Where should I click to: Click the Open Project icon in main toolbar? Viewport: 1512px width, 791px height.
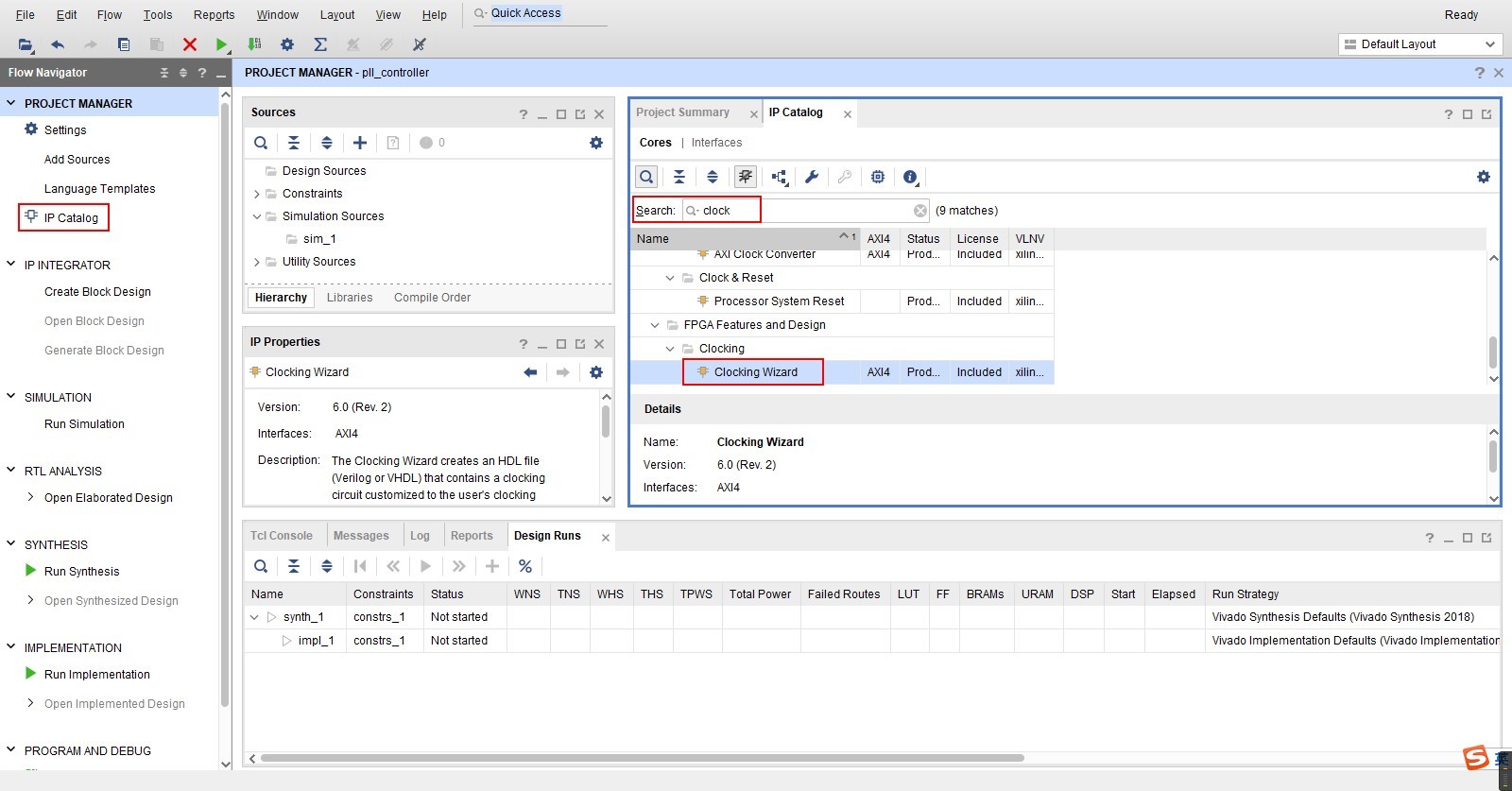26,44
